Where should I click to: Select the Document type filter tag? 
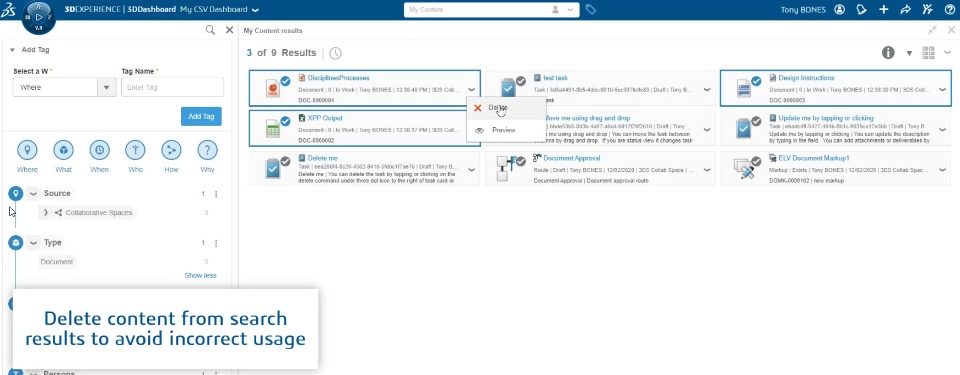[x=57, y=262]
